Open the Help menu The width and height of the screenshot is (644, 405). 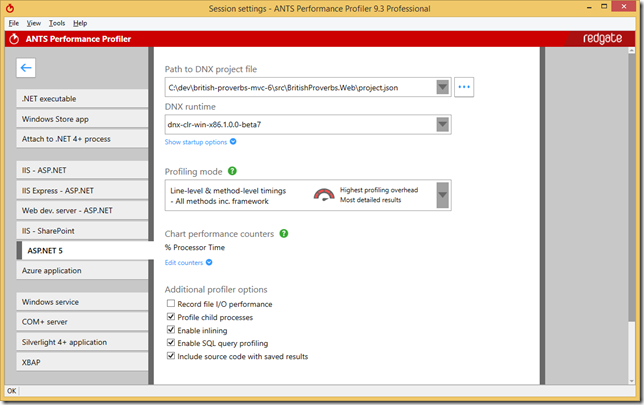(x=80, y=23)
